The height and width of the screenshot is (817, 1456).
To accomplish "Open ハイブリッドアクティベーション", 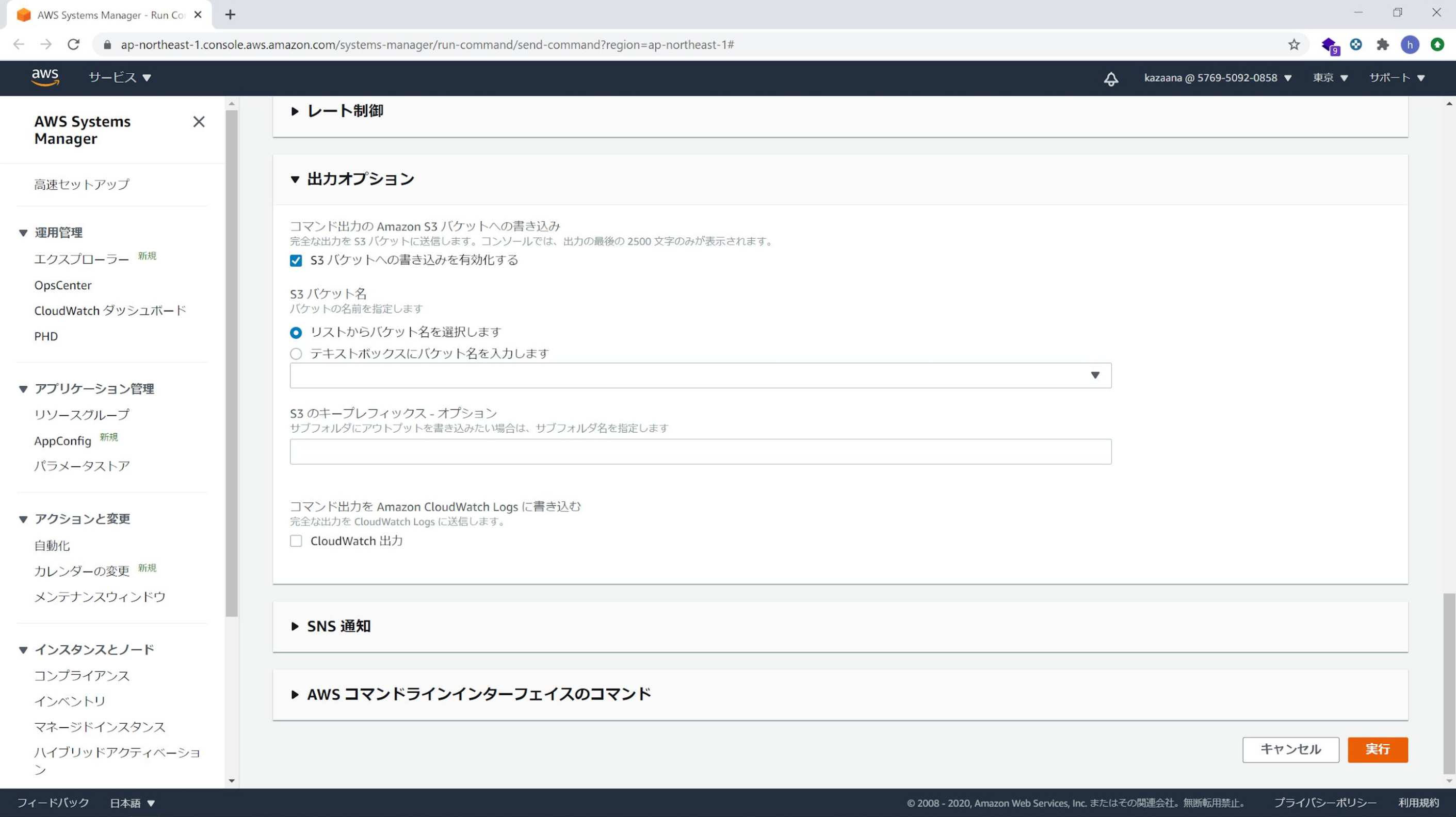I will coord(117,760).
